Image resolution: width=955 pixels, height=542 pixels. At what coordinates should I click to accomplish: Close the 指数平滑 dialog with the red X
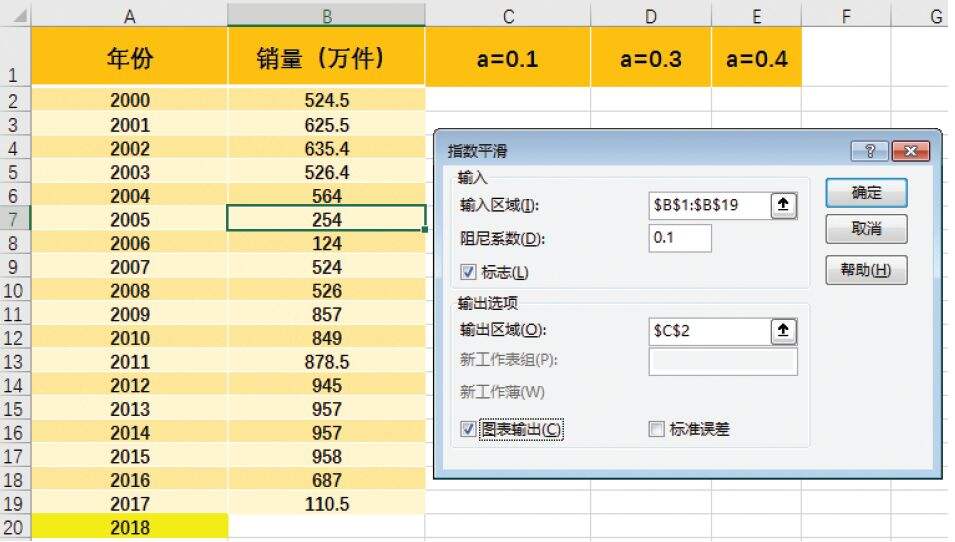[x=911, y=151]
